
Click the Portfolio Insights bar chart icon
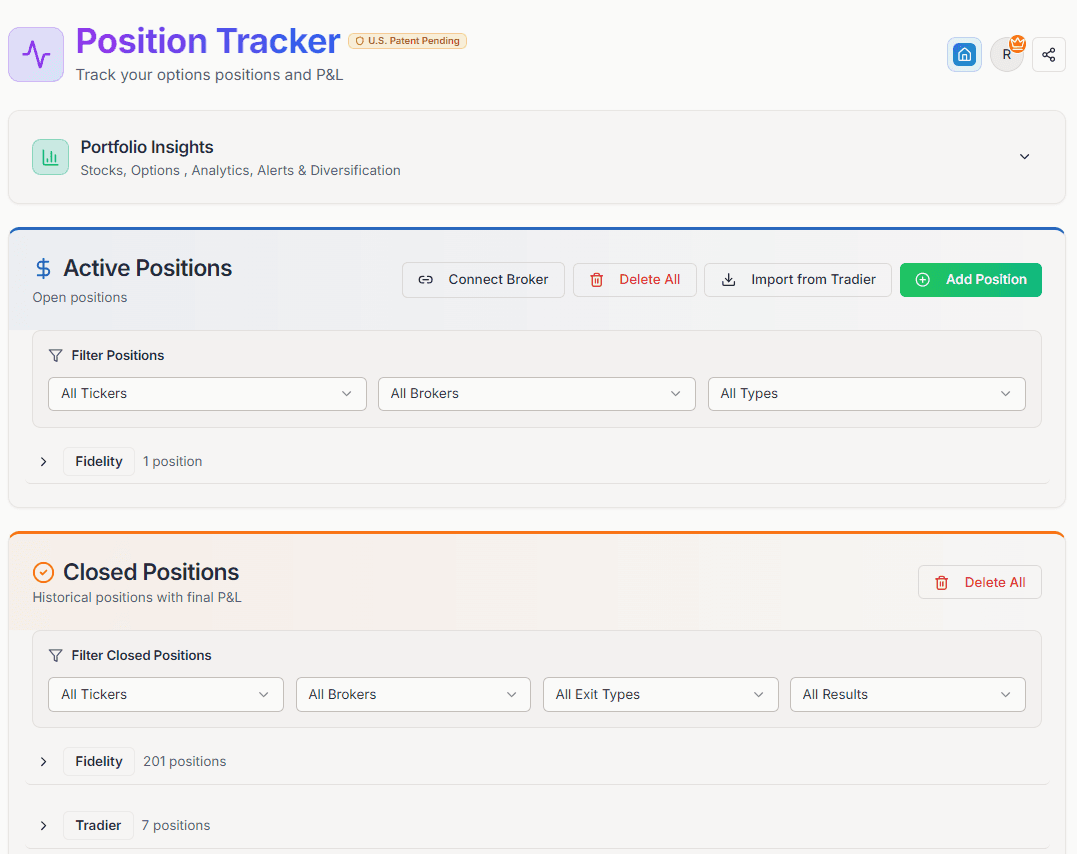tap(50, 157)
